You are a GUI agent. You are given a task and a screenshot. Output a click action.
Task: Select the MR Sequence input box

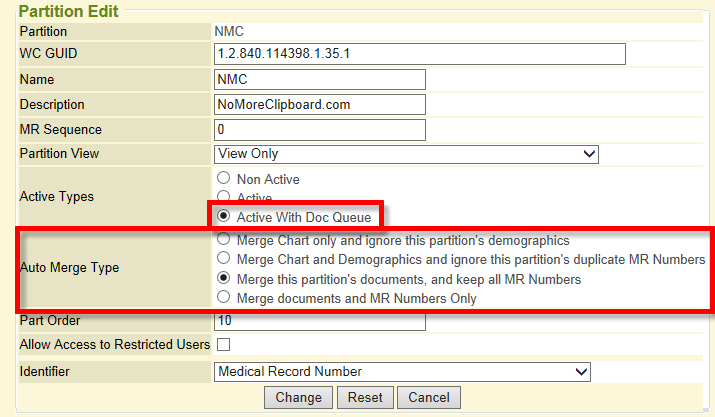(x=320, y=130)
